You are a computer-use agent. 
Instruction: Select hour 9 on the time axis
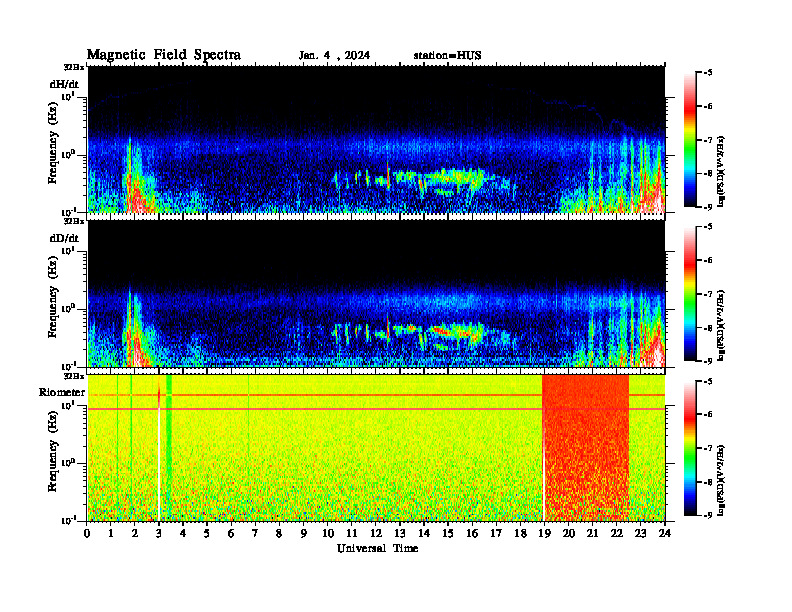[x=304, y=533]
